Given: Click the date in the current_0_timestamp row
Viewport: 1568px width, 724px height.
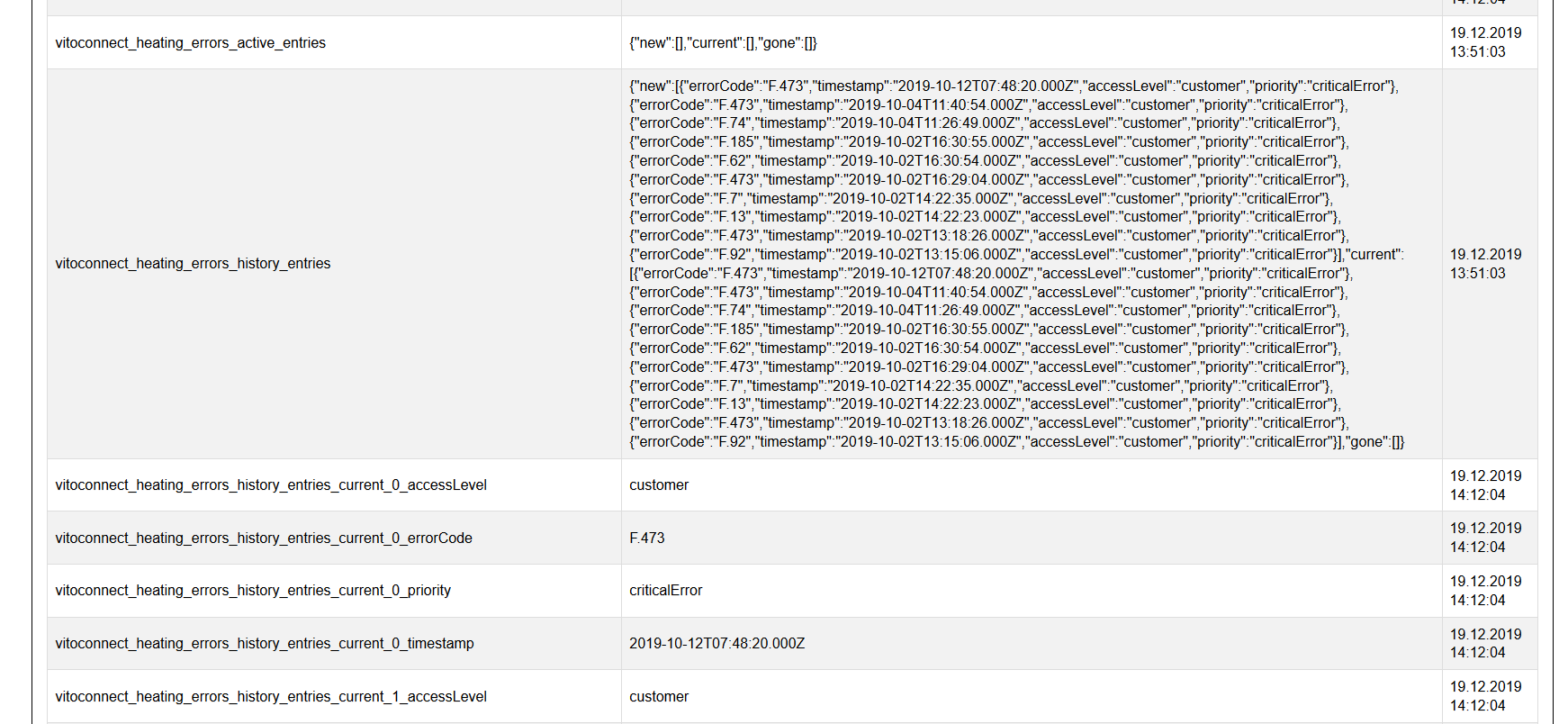Looking at the screenshot, I should click(1485, 643).
